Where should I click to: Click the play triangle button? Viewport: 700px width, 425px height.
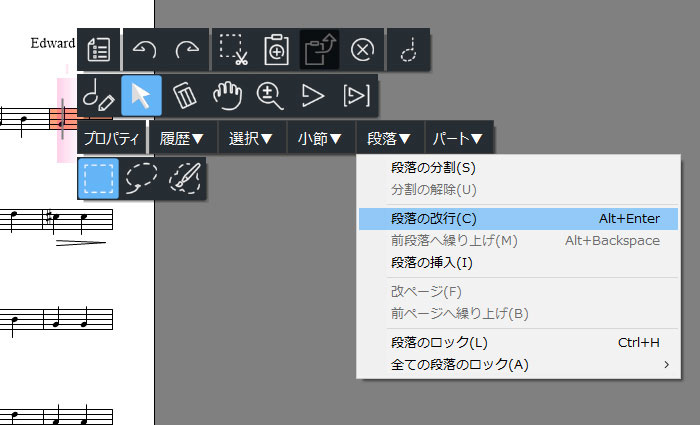click(312, 96)
